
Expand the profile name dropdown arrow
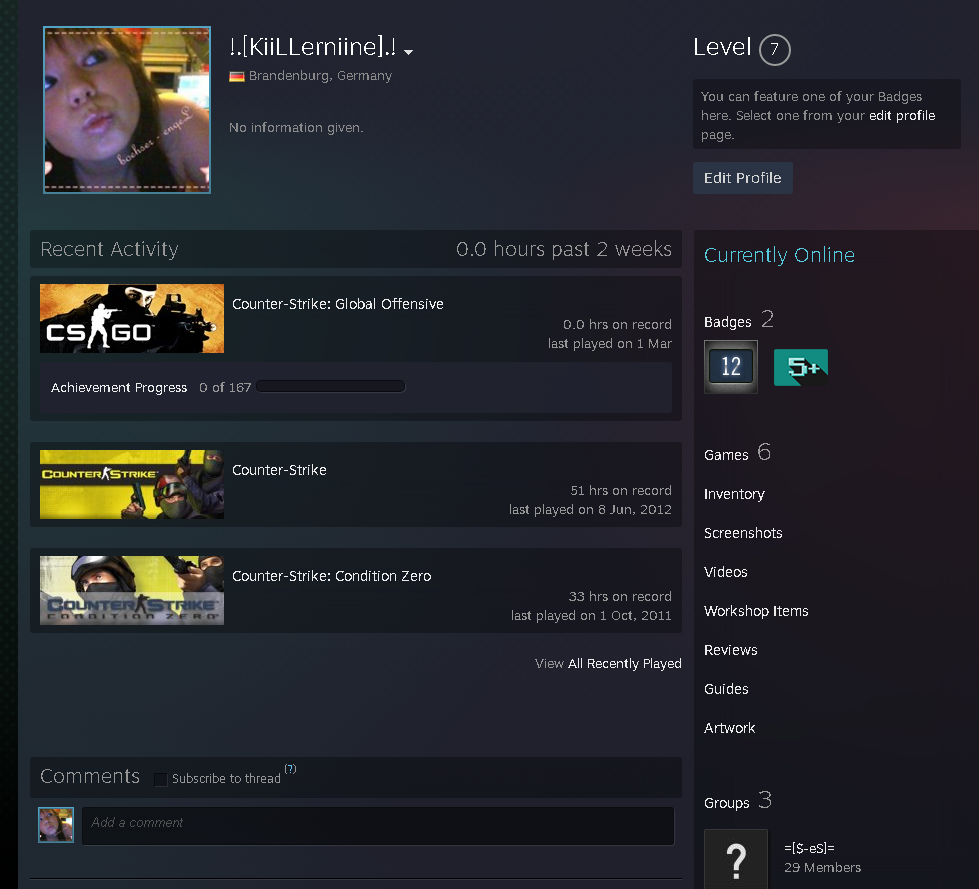(408, 52)
